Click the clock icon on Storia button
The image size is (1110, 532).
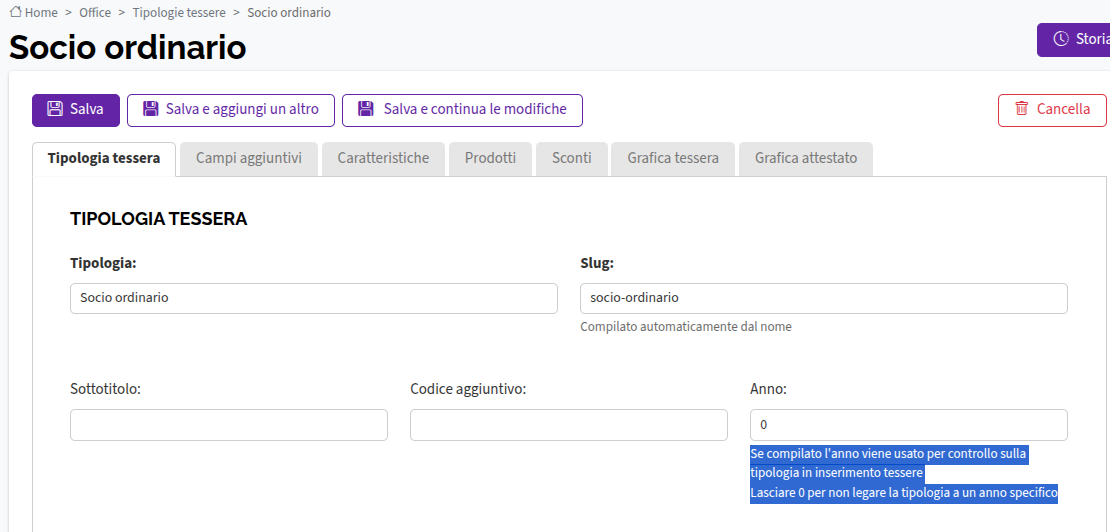(1060, 39)
